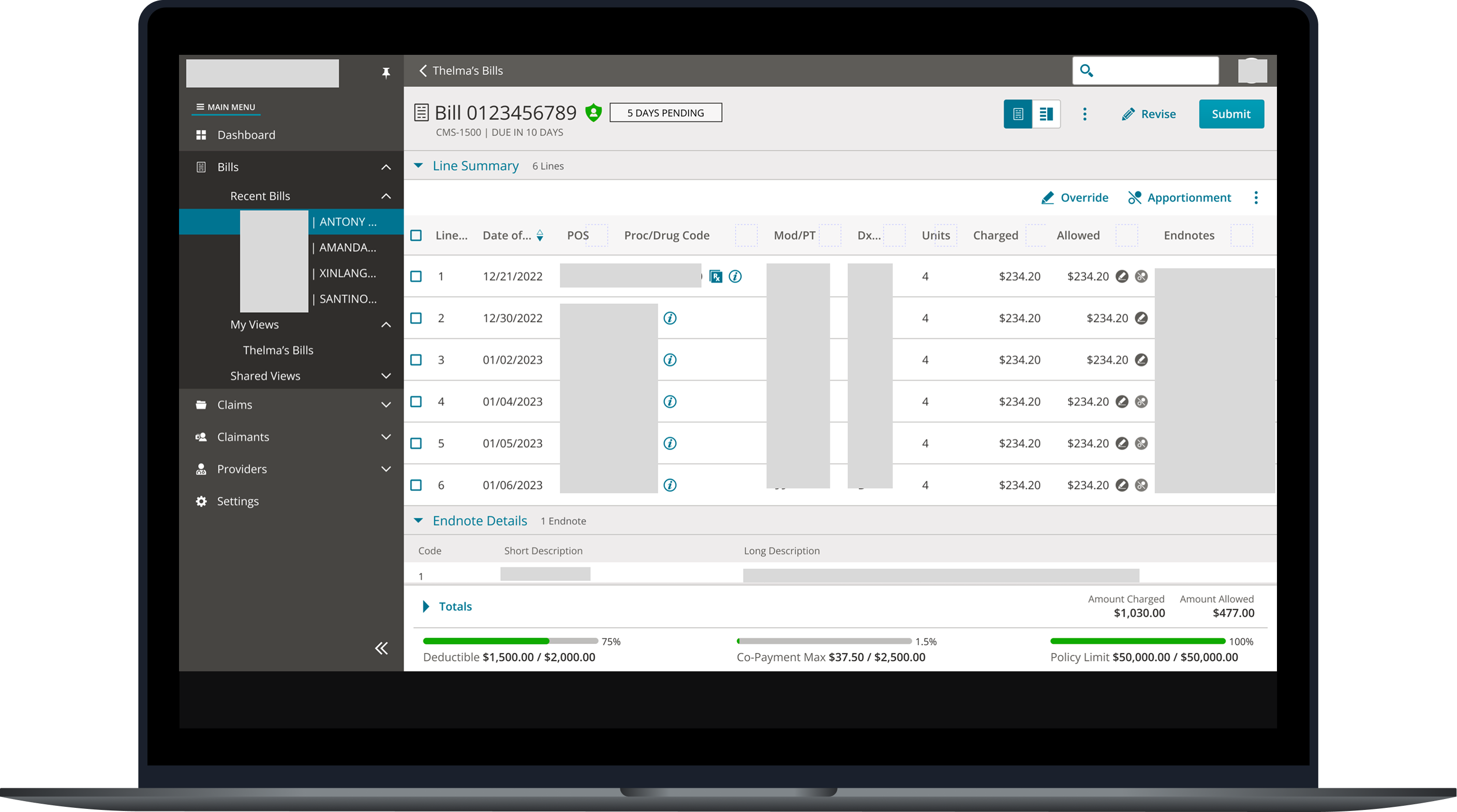The height and width of the screenshot is (812, 1457).
Task: Switch to split panel view icon
Action: pos(1046,114)
